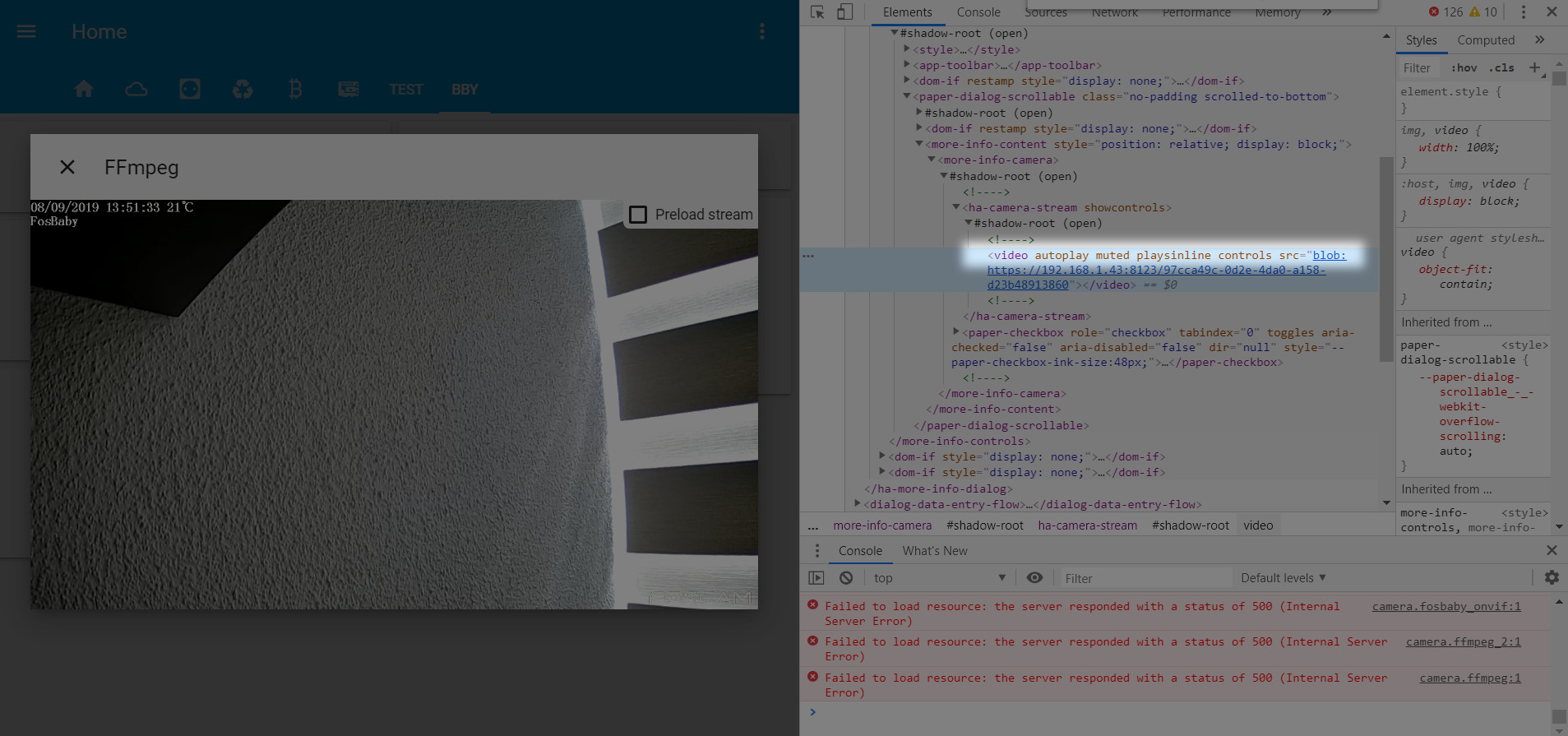Image resolution: width=1568 pixels, height=736 pixels.
Task: Open the DevTools customize menu
Action: (x=1523, y=12)
